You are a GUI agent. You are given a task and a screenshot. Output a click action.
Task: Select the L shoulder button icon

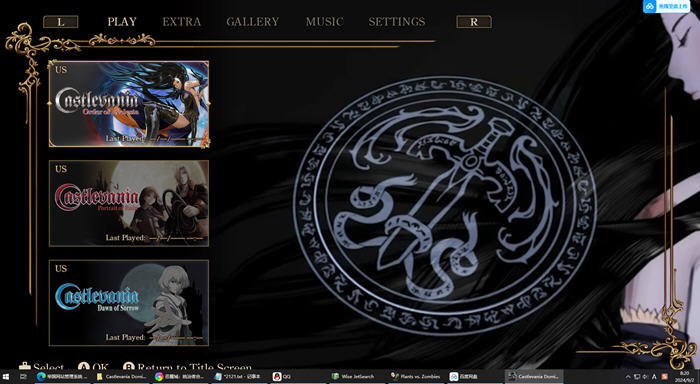pyautogui.click(x=61, y=22)
